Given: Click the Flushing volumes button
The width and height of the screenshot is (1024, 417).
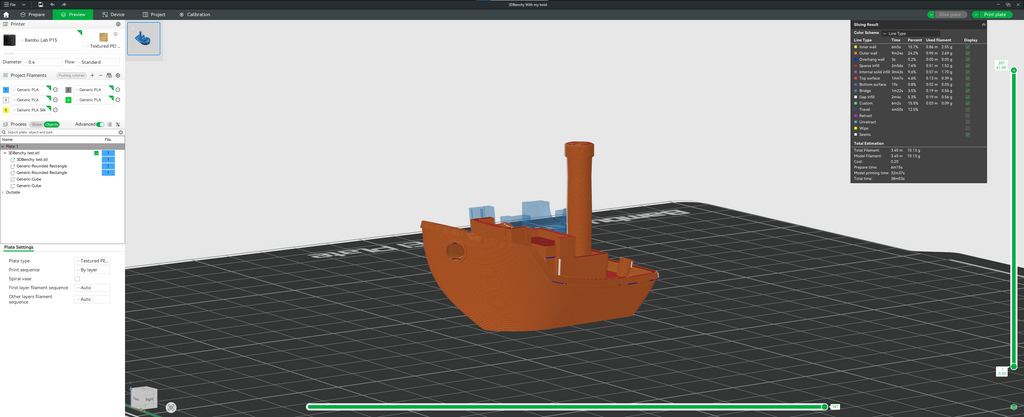Looking at the screenshot, I should [x=72, y=76].
